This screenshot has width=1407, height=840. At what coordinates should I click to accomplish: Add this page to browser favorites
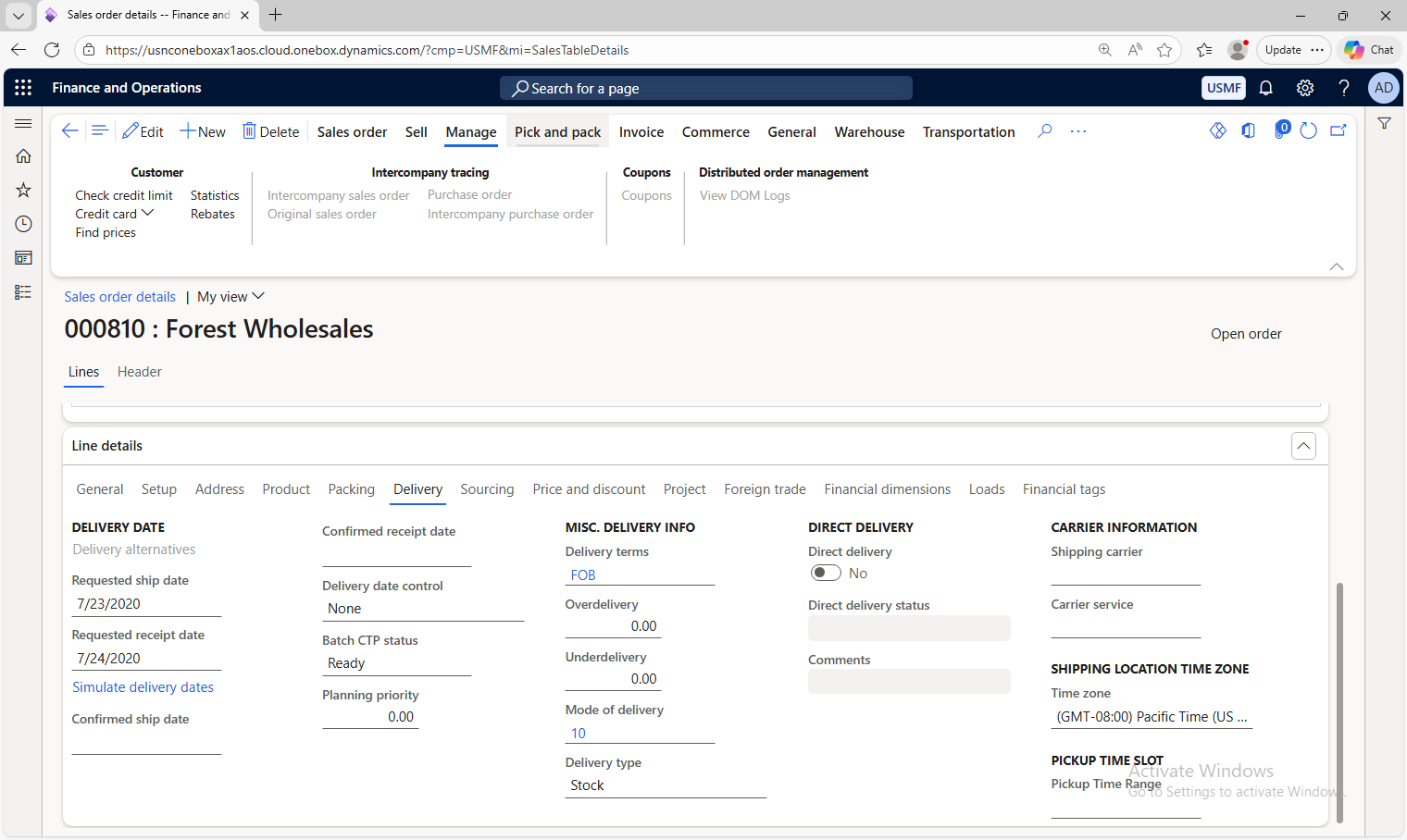[x=1164, y=50]
